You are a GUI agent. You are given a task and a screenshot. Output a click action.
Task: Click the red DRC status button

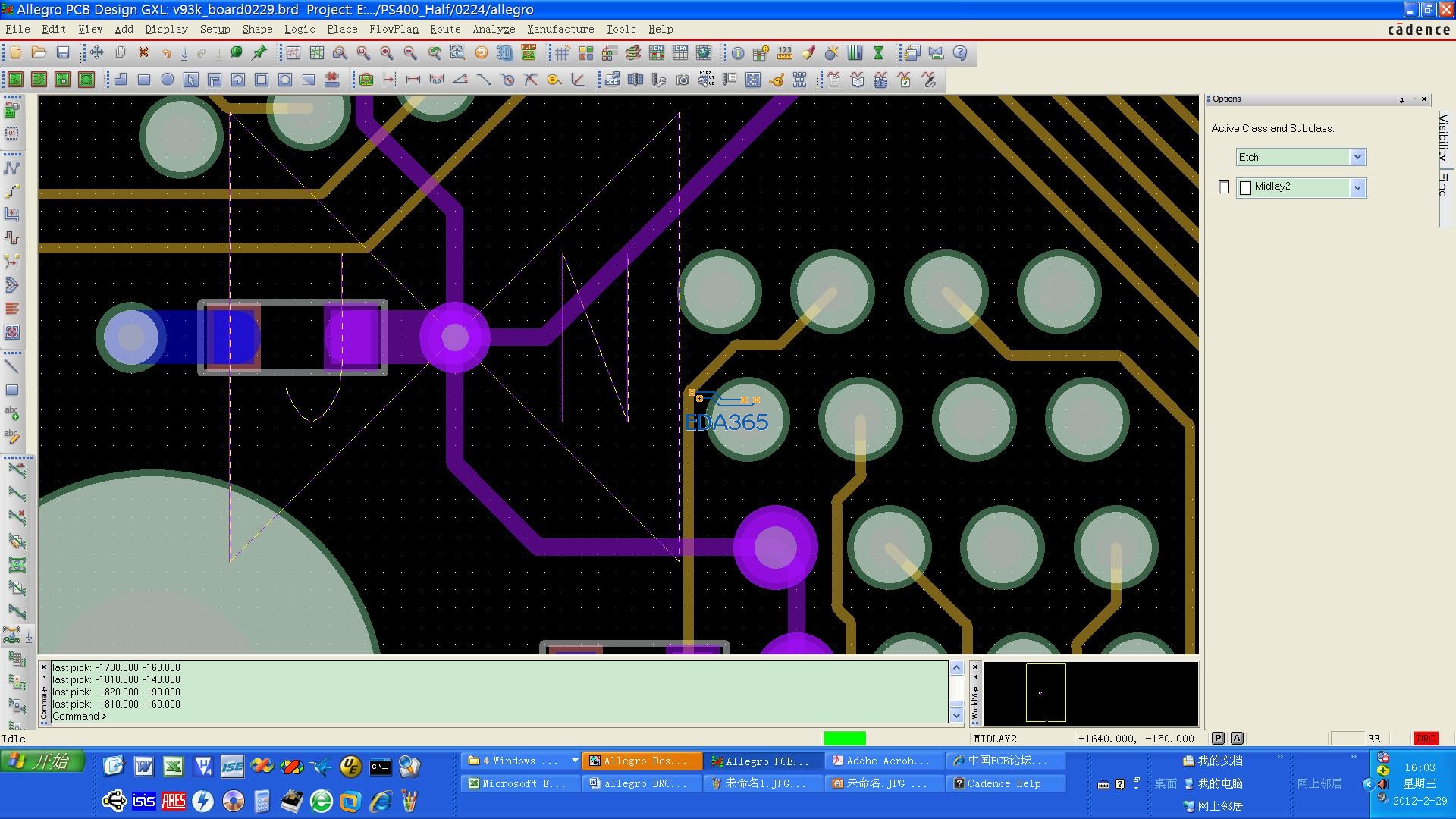(1426, 738)
